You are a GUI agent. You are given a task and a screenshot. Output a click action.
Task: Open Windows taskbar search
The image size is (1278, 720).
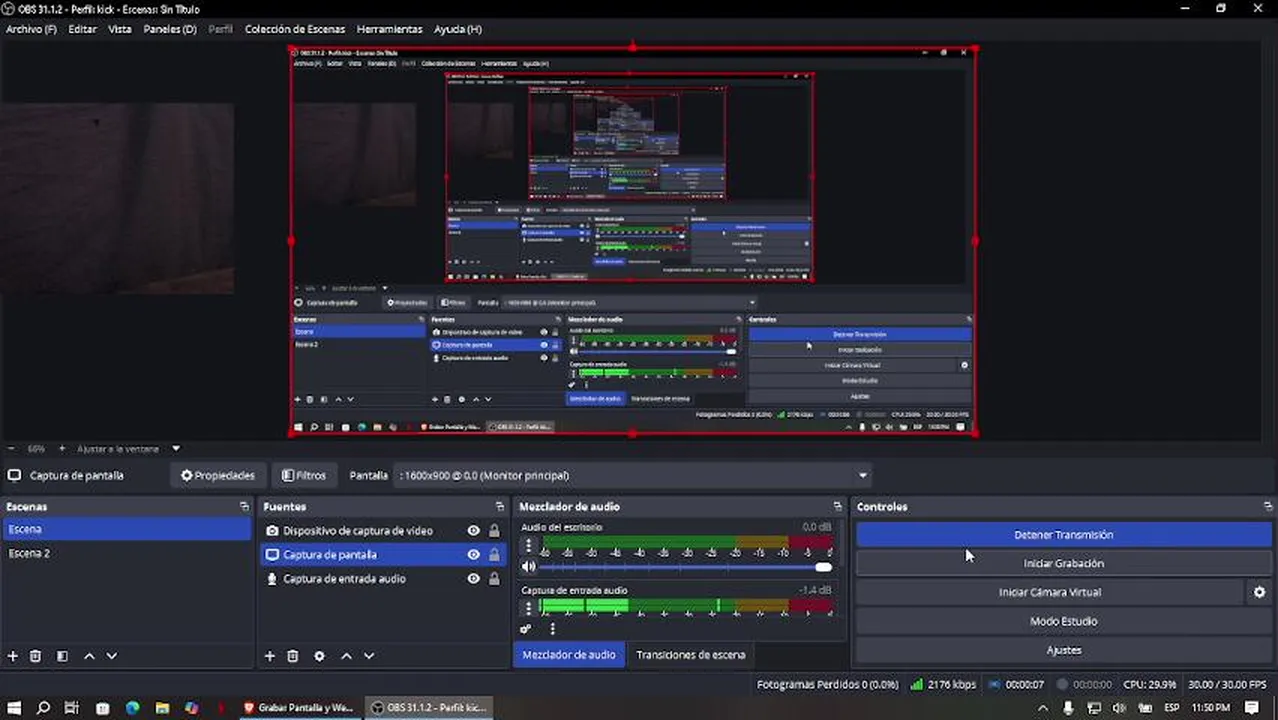[x=43, y=708]
